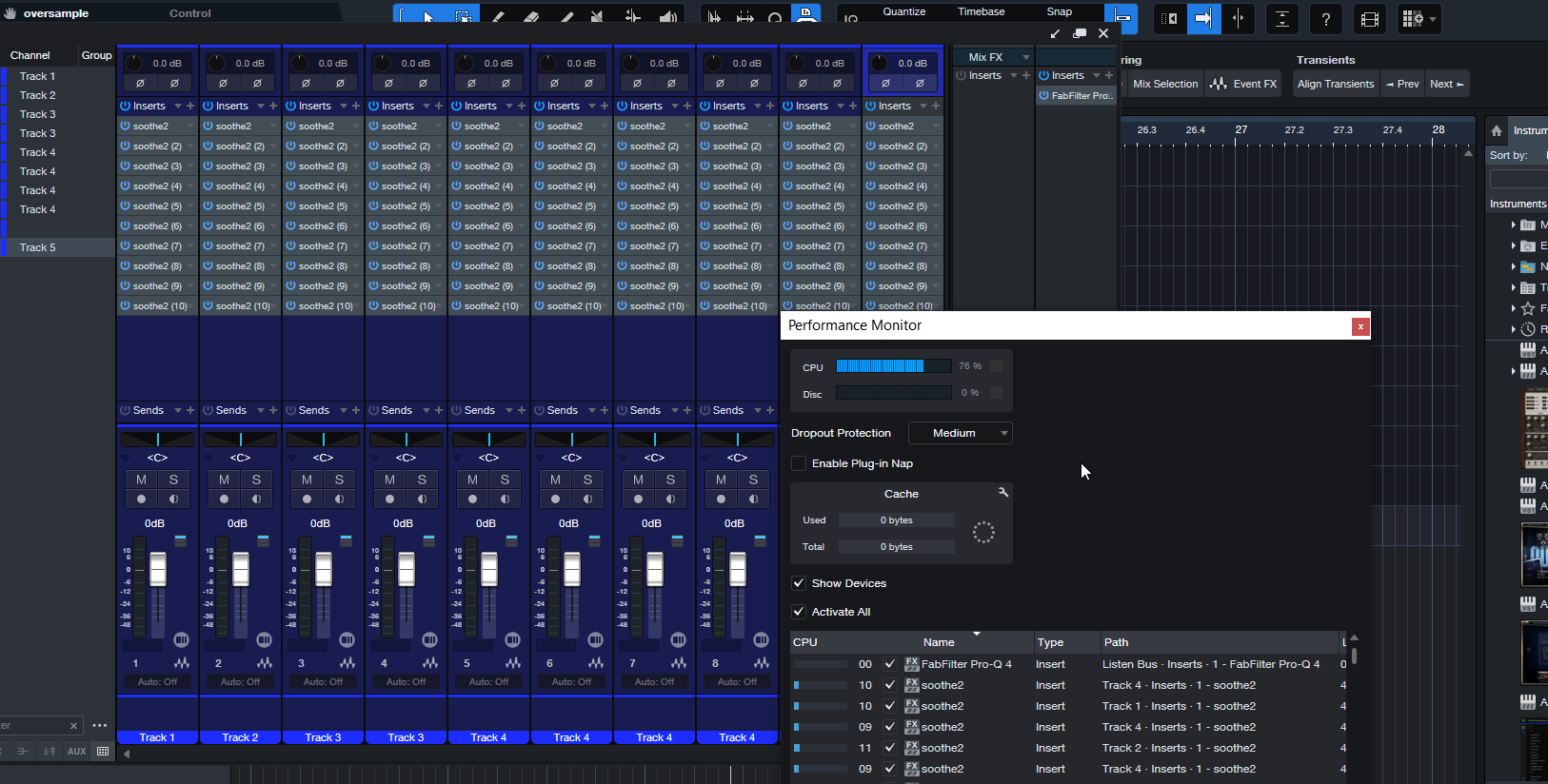Uncheck the Show Devices checkbox
1548x784 pixels.
click(799, 583)
